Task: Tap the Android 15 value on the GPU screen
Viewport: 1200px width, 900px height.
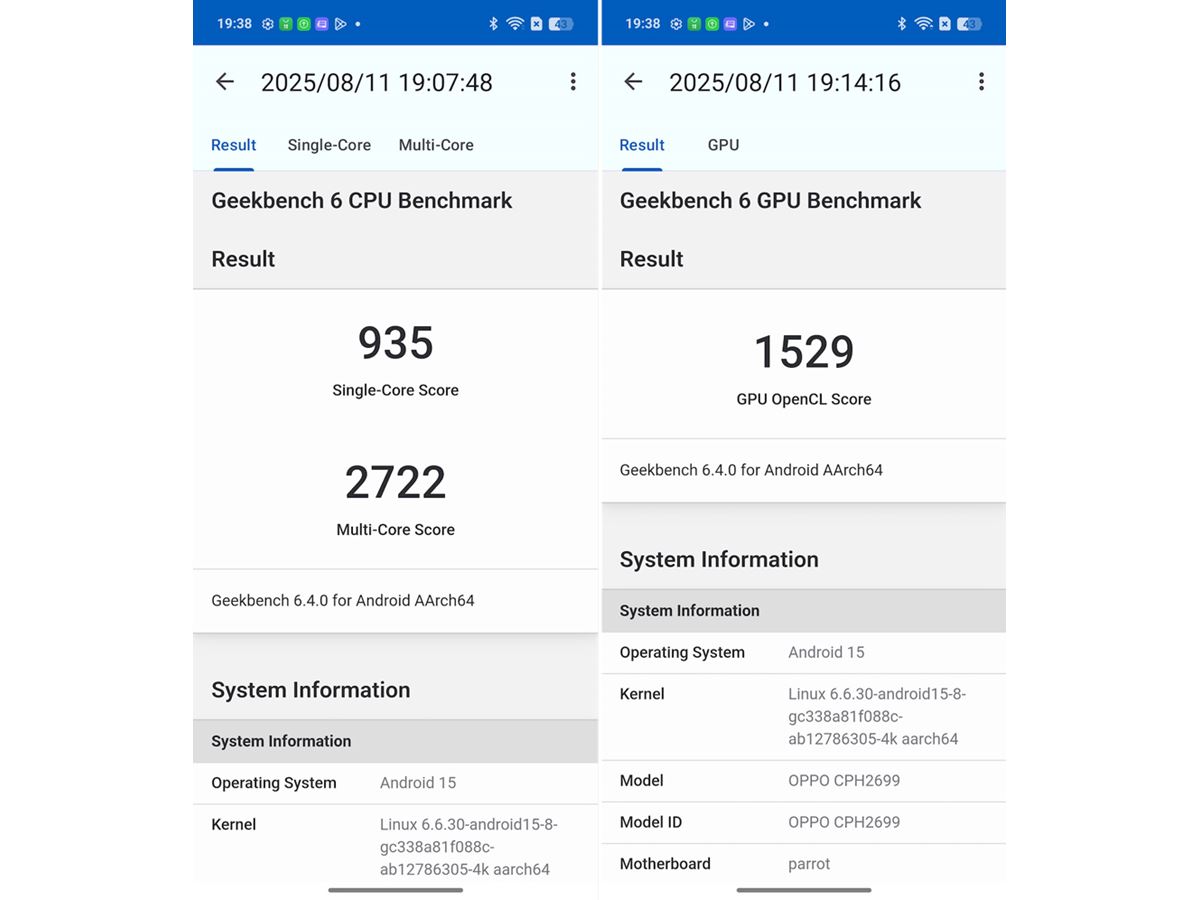Action: [826, 652]
